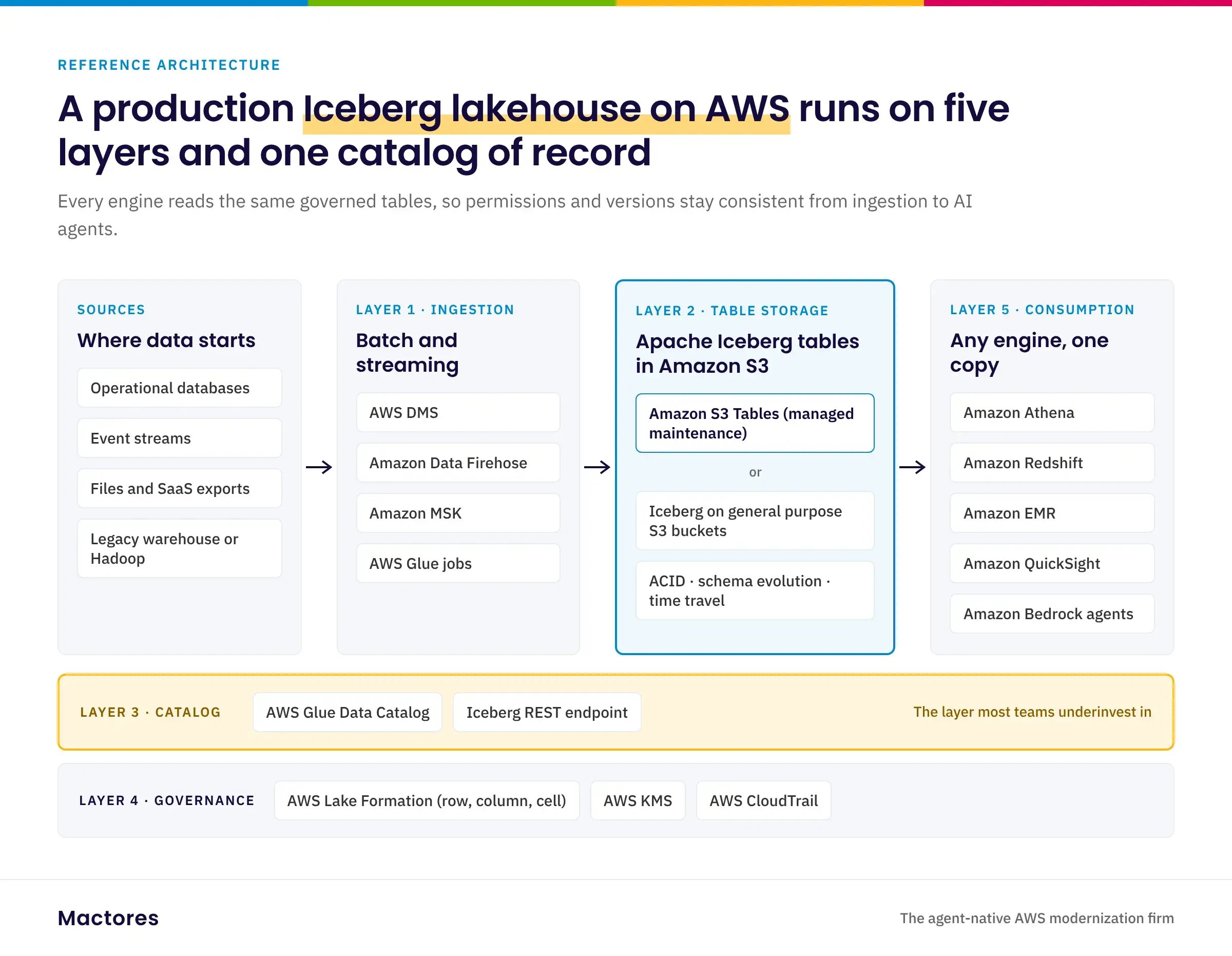Click the LAYER 3 · CATALOG label
This screenshot has height=956, width=1232.
click(150, 712)
